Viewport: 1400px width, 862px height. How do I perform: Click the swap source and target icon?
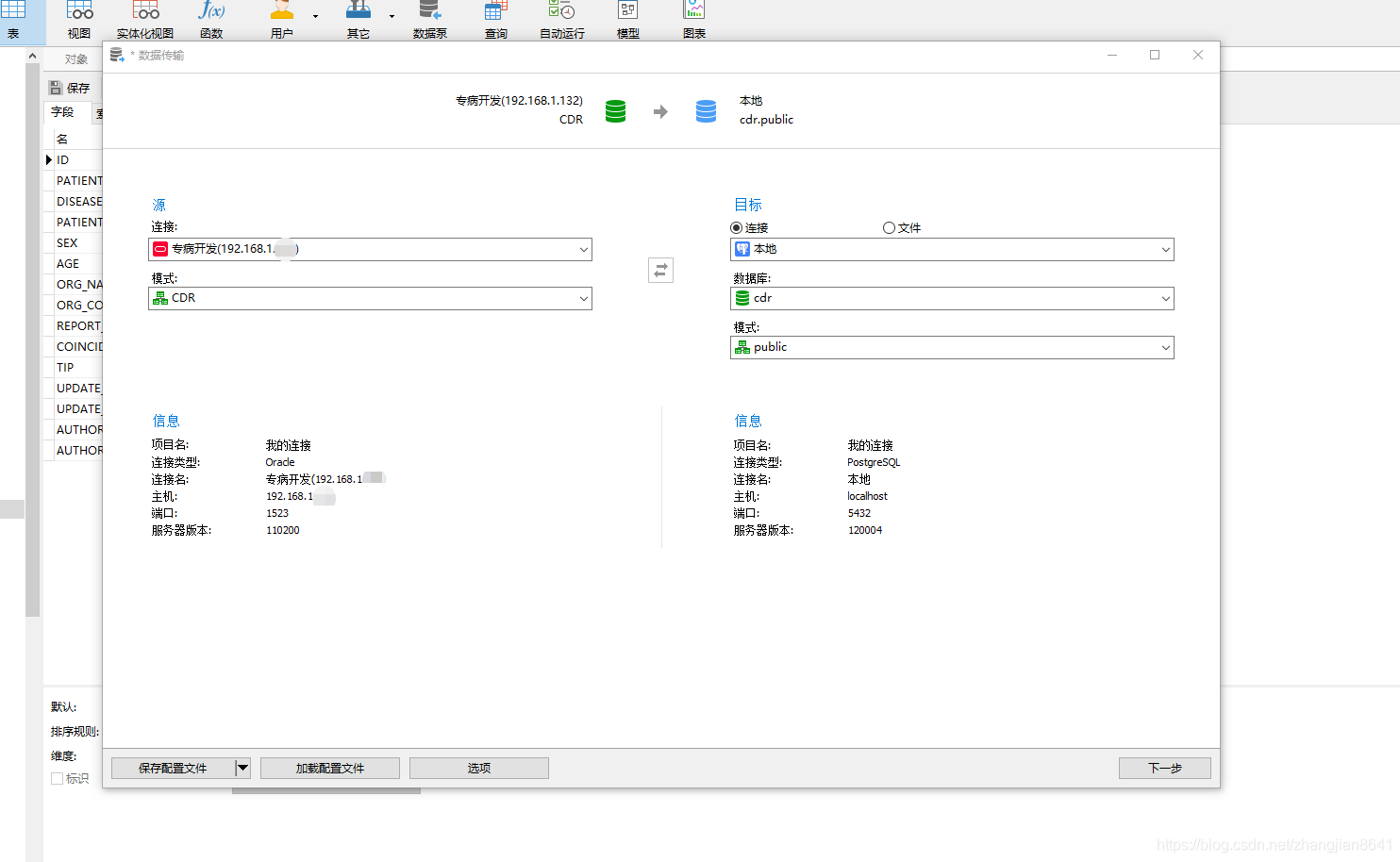[660, 271]
